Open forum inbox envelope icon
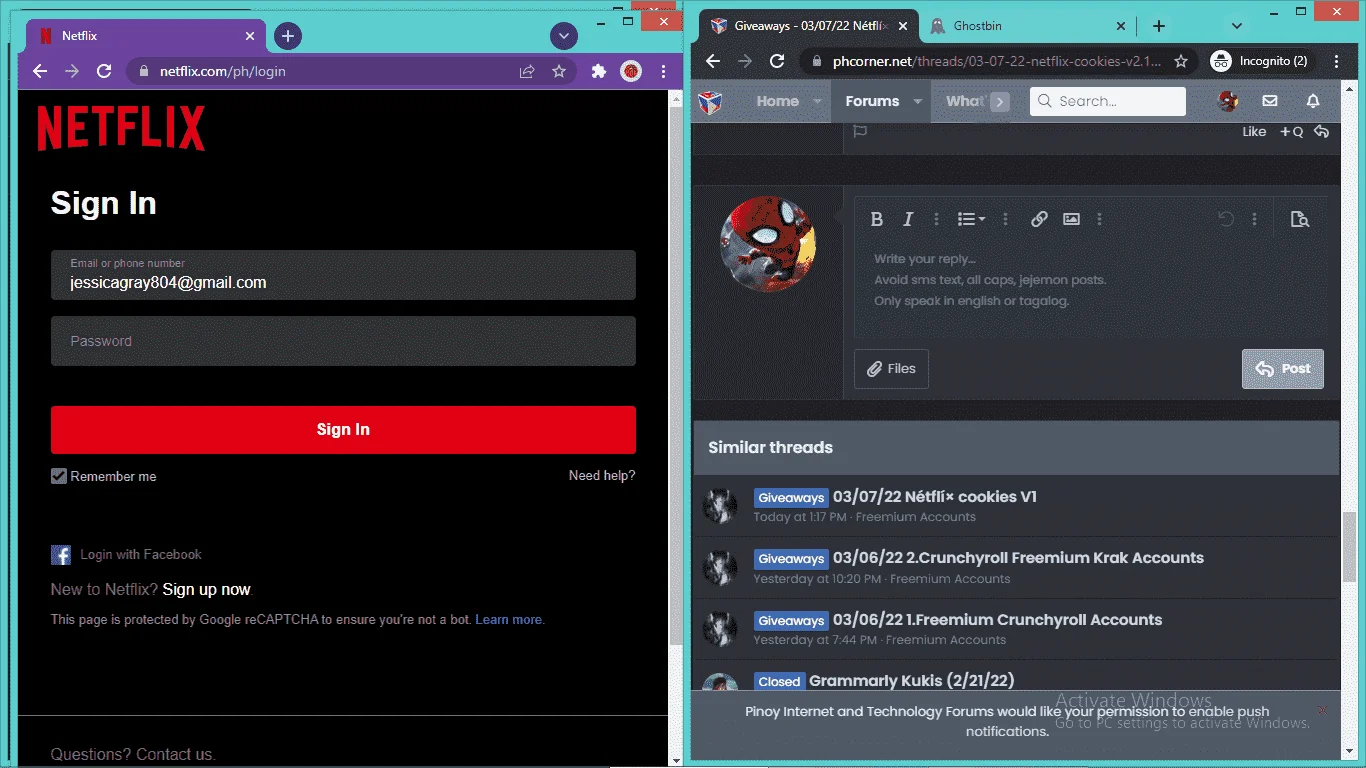This screenshot has width=1366, height=768. 1270,101
